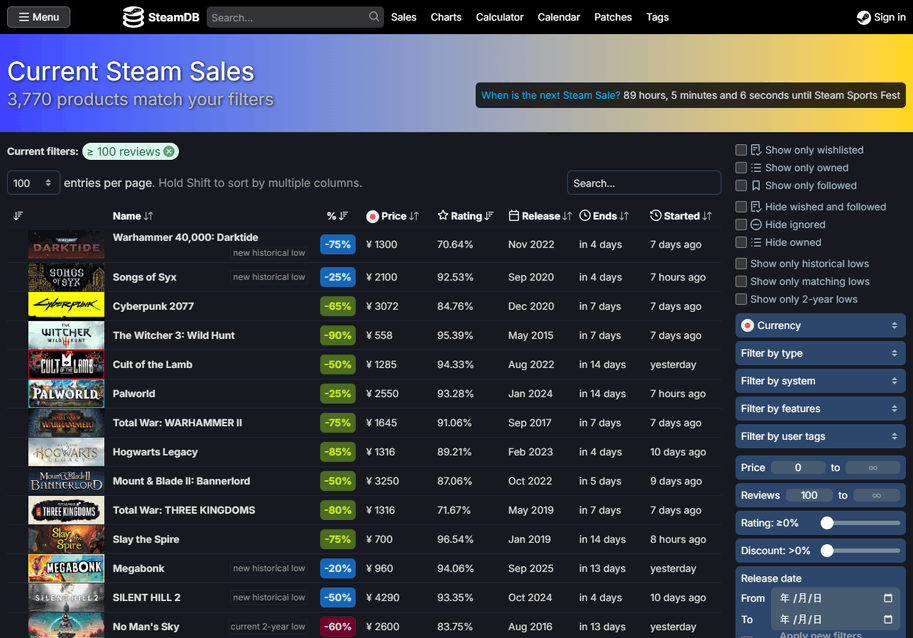
Task: Sort by Started history column header
Action: tap(680, 216)
